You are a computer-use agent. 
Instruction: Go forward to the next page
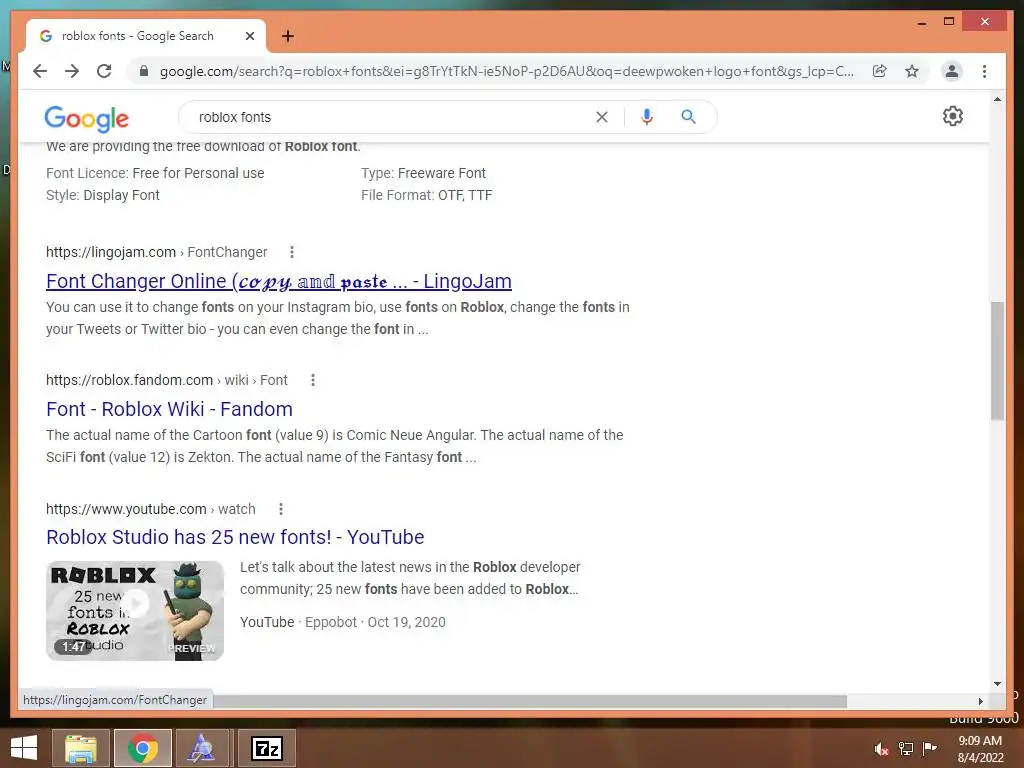(x=72, y=71)
